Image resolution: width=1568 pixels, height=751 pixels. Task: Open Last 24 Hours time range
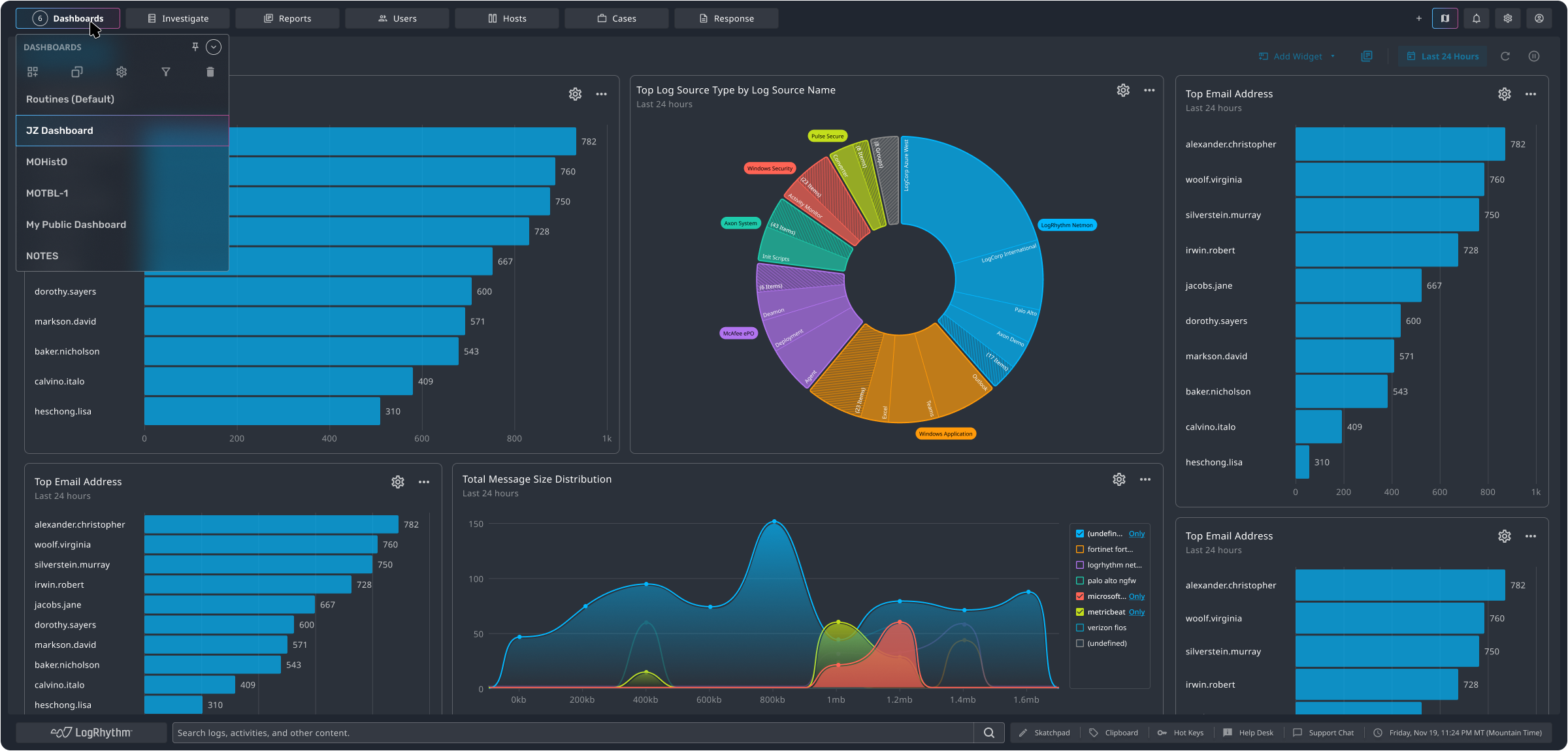tap(1443, 56)
